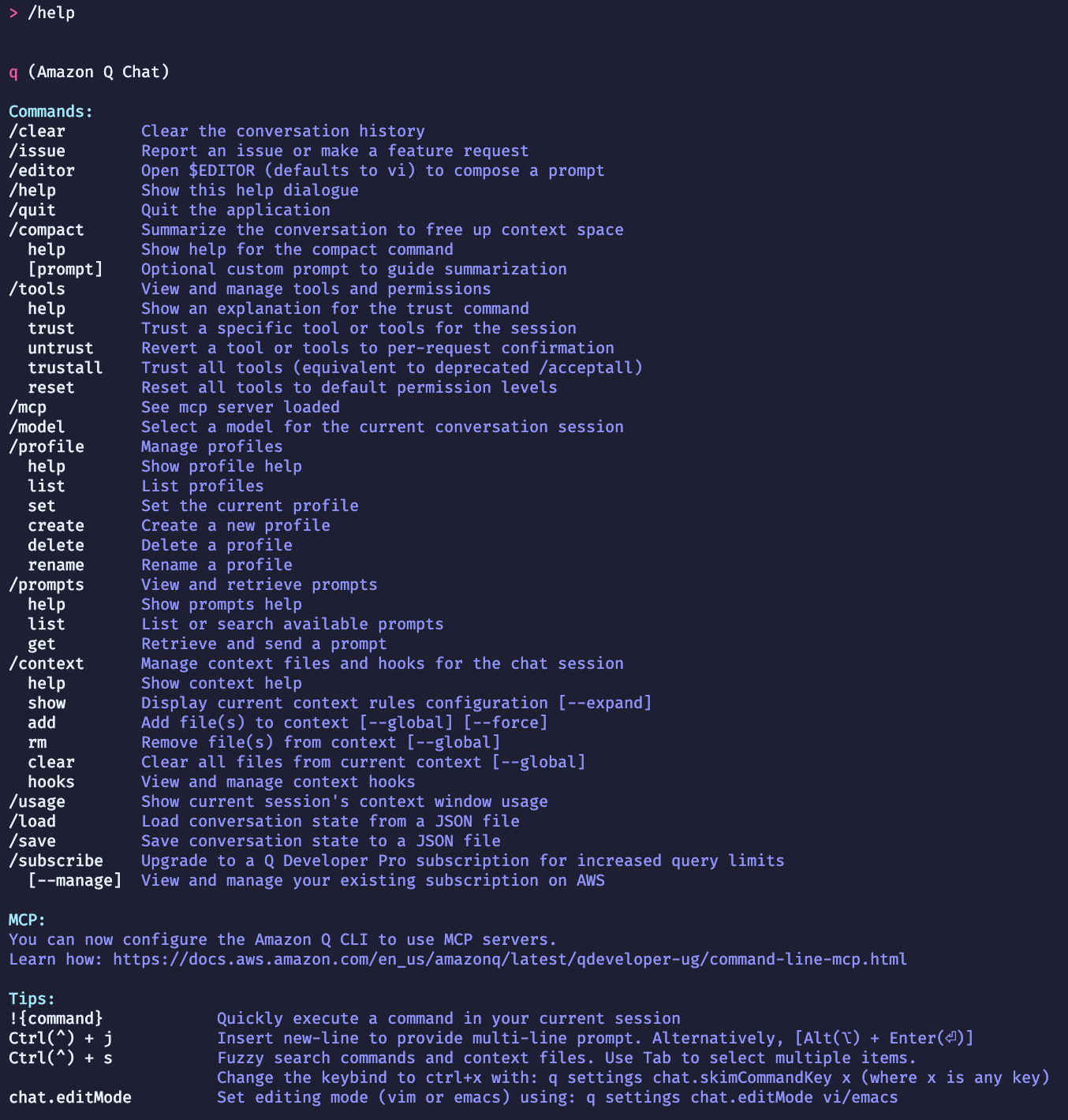Select the /profile command entry
This screenshot has height=1120, width=1068.
coord(47,446)
